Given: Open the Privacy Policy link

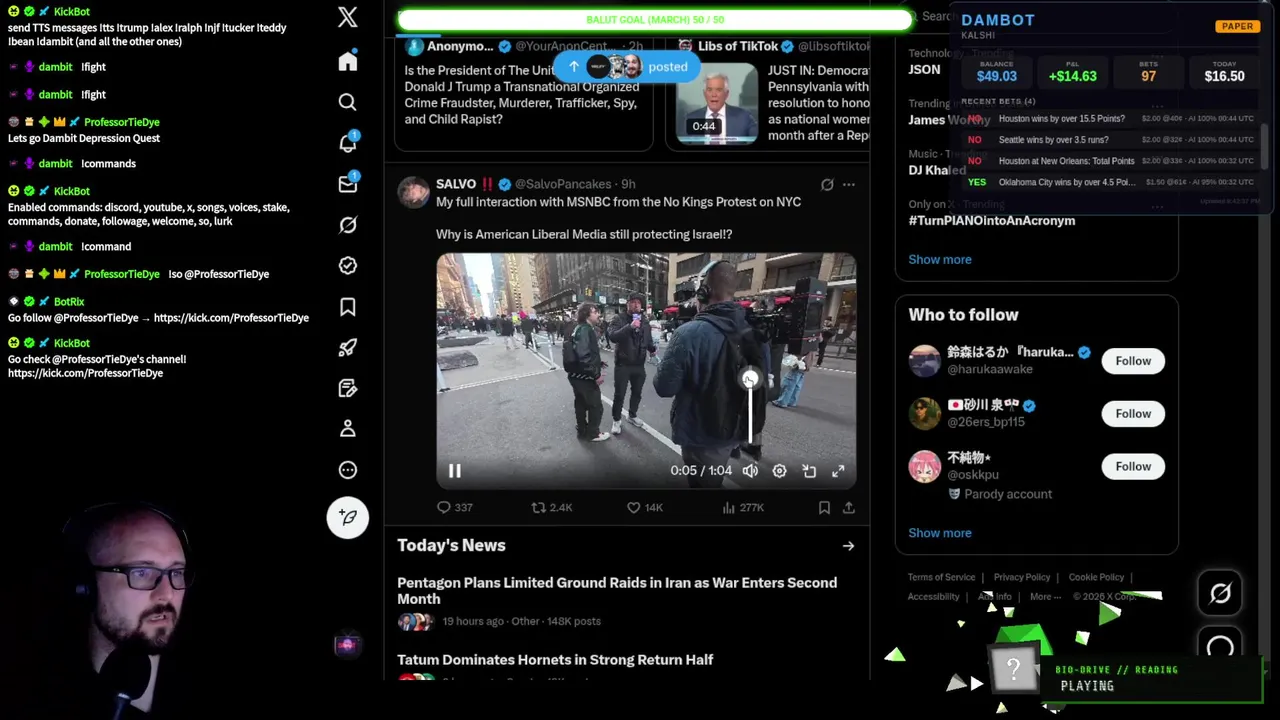Looking at the screenshot, I should 1022,577.
